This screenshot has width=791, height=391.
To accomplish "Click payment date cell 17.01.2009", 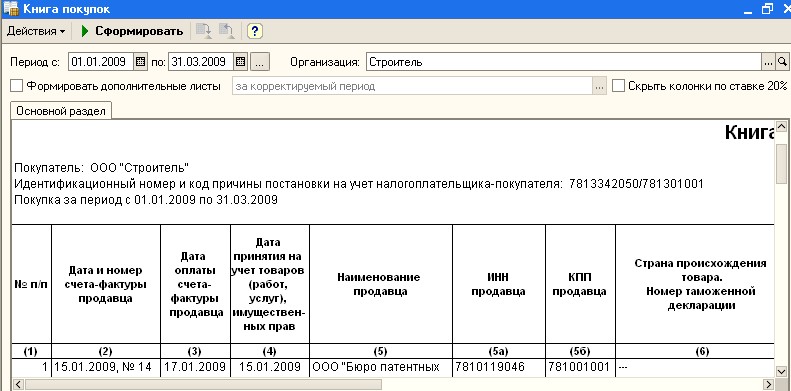I will point(195,367).
